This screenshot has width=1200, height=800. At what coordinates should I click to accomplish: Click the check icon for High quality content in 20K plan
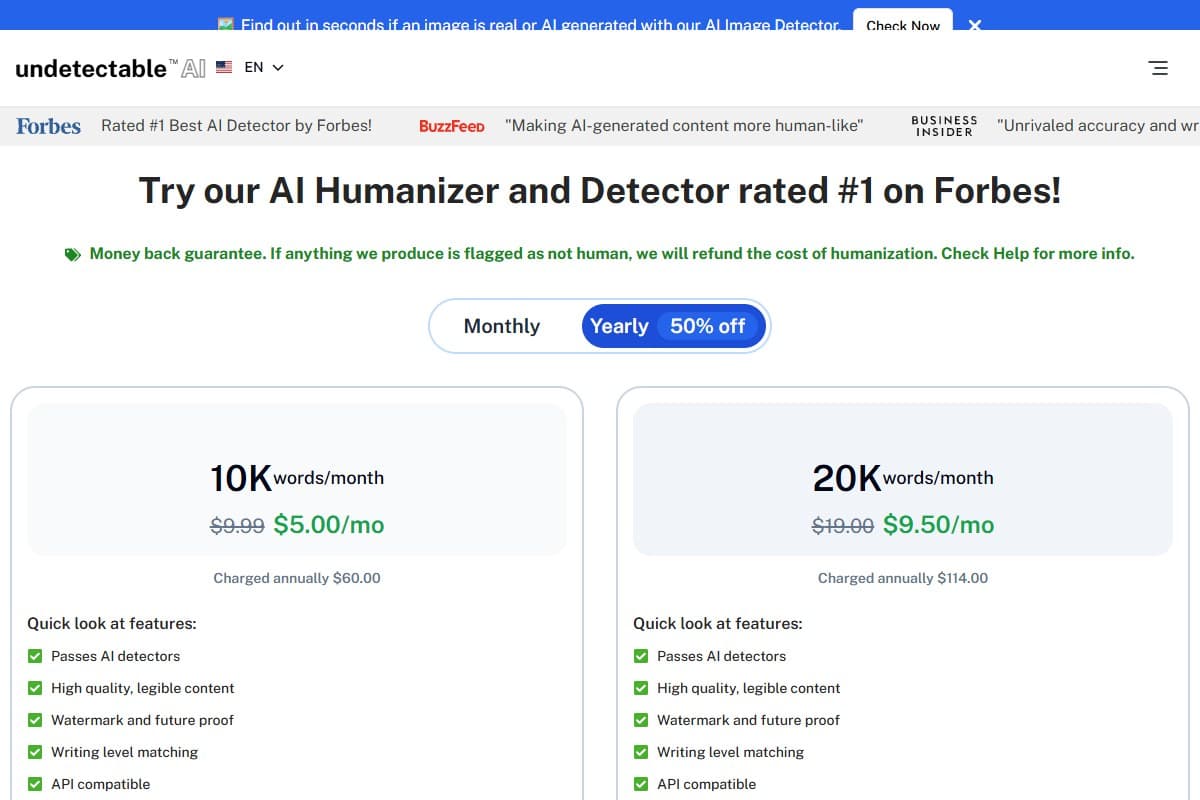pyautogui.click(x=641, y=688)
